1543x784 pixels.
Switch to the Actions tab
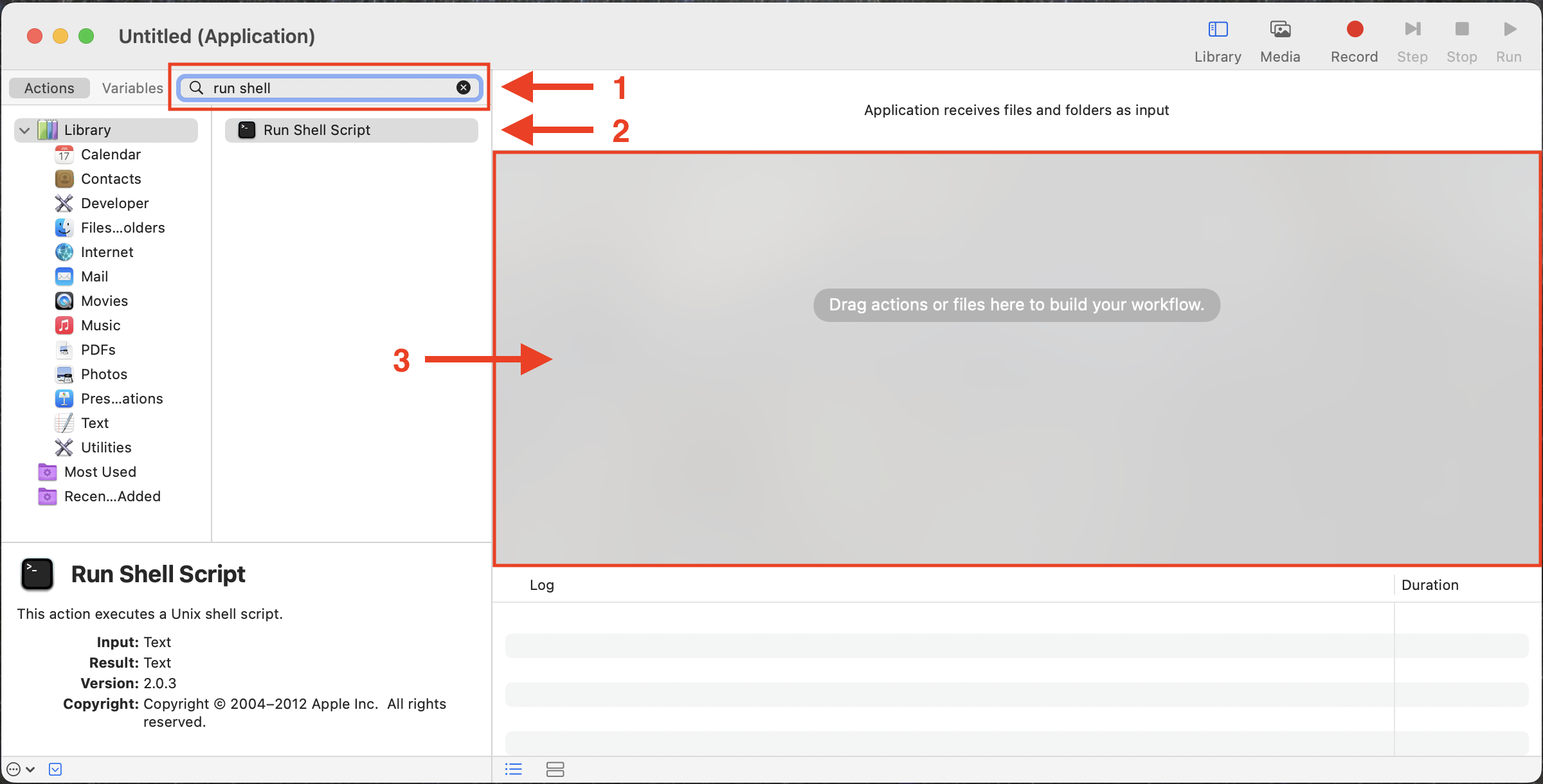(x=49, y=88)
